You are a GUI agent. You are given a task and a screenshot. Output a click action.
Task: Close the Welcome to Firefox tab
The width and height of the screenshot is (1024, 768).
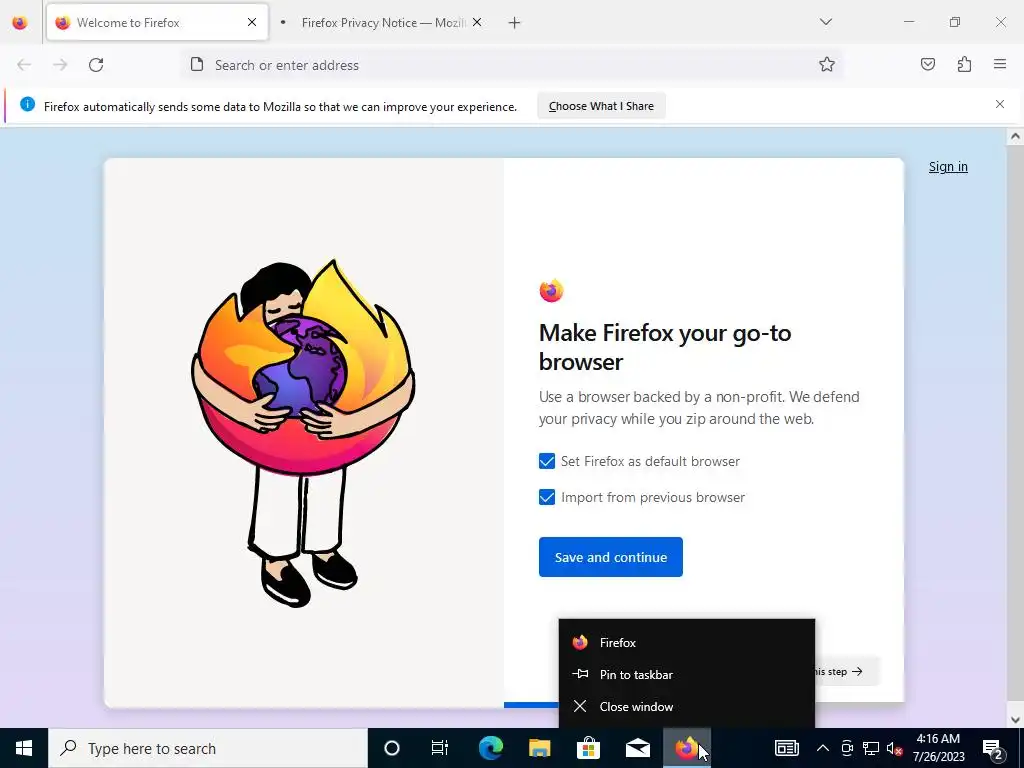tap(252, 22)
